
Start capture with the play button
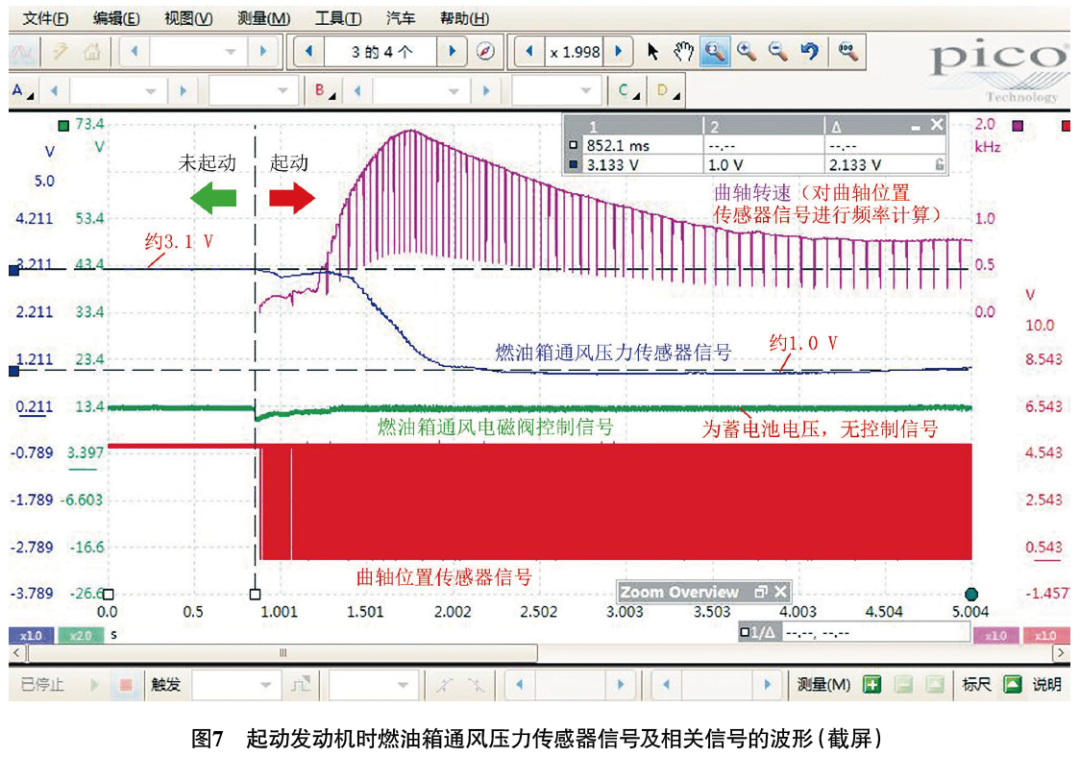(x=94, y=685)
